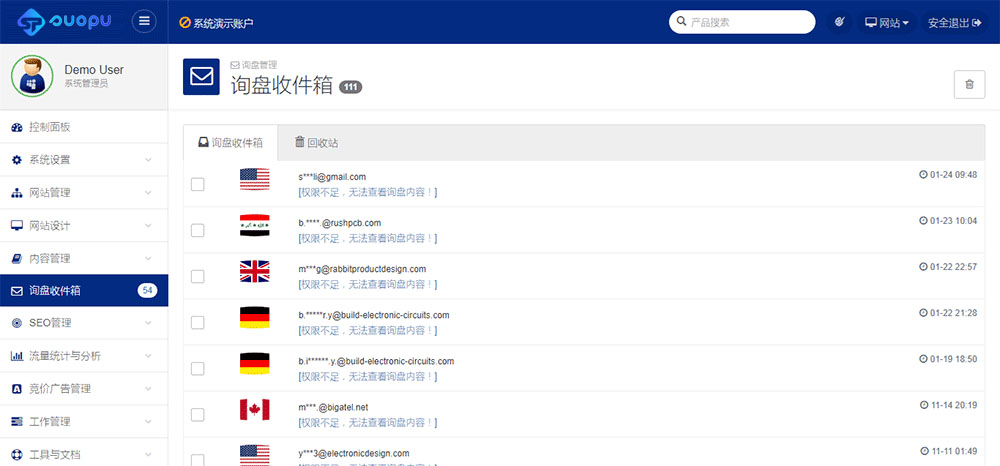
Task: Open inquiry from b.****.@rushpcb.com
Action: 340,222
